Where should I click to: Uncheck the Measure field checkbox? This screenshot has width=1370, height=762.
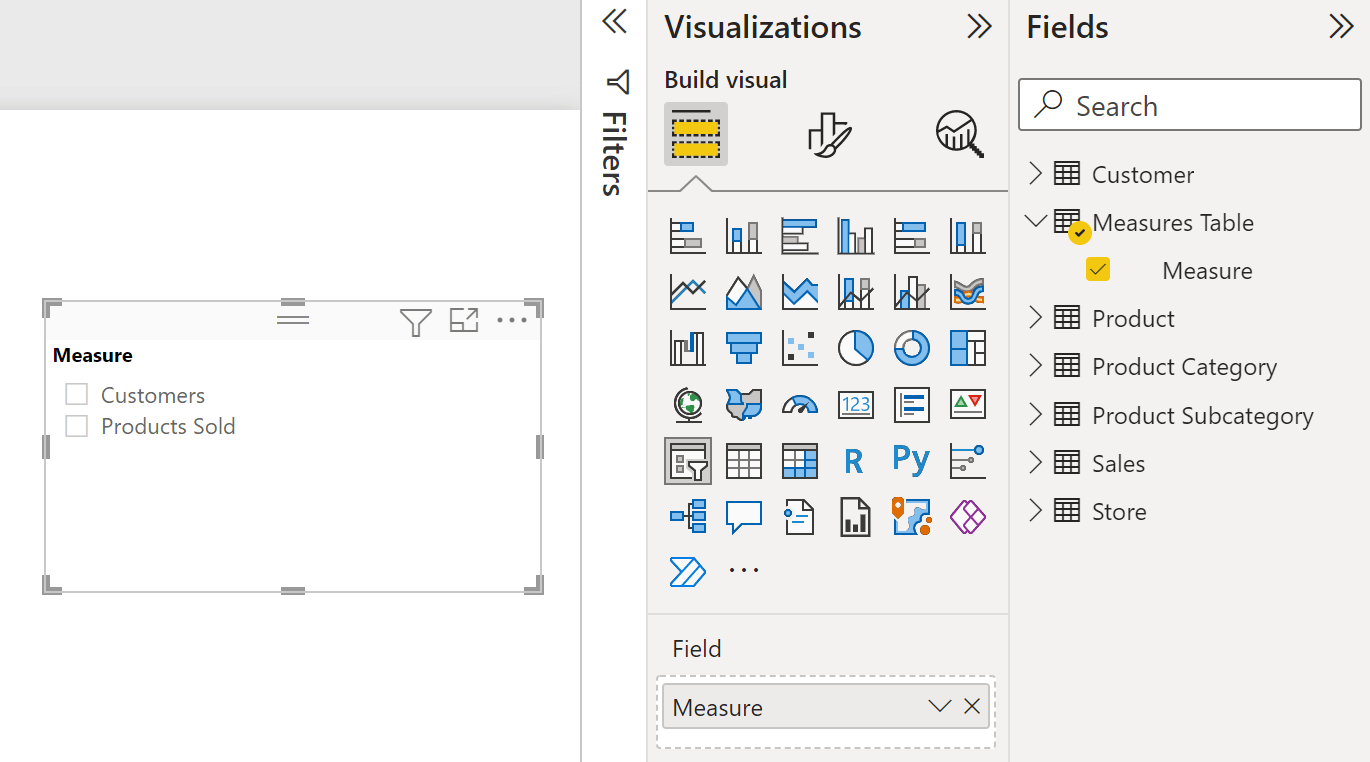pyautogui.click(x=1098, y=269)
